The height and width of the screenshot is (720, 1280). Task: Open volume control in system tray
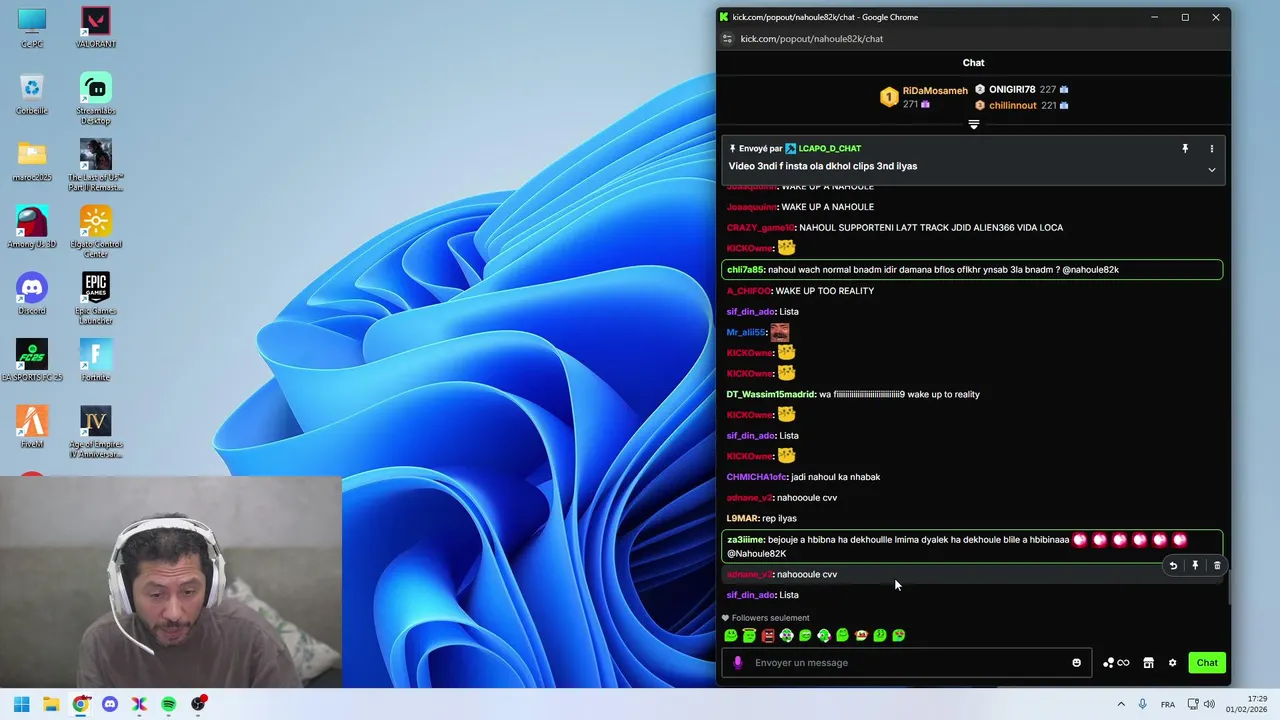(1209, 704)
